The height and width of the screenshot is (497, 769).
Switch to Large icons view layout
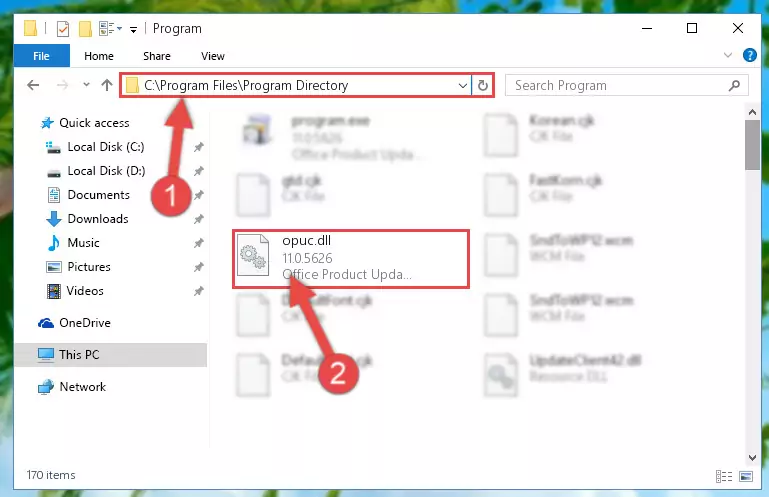coord(746,476)
